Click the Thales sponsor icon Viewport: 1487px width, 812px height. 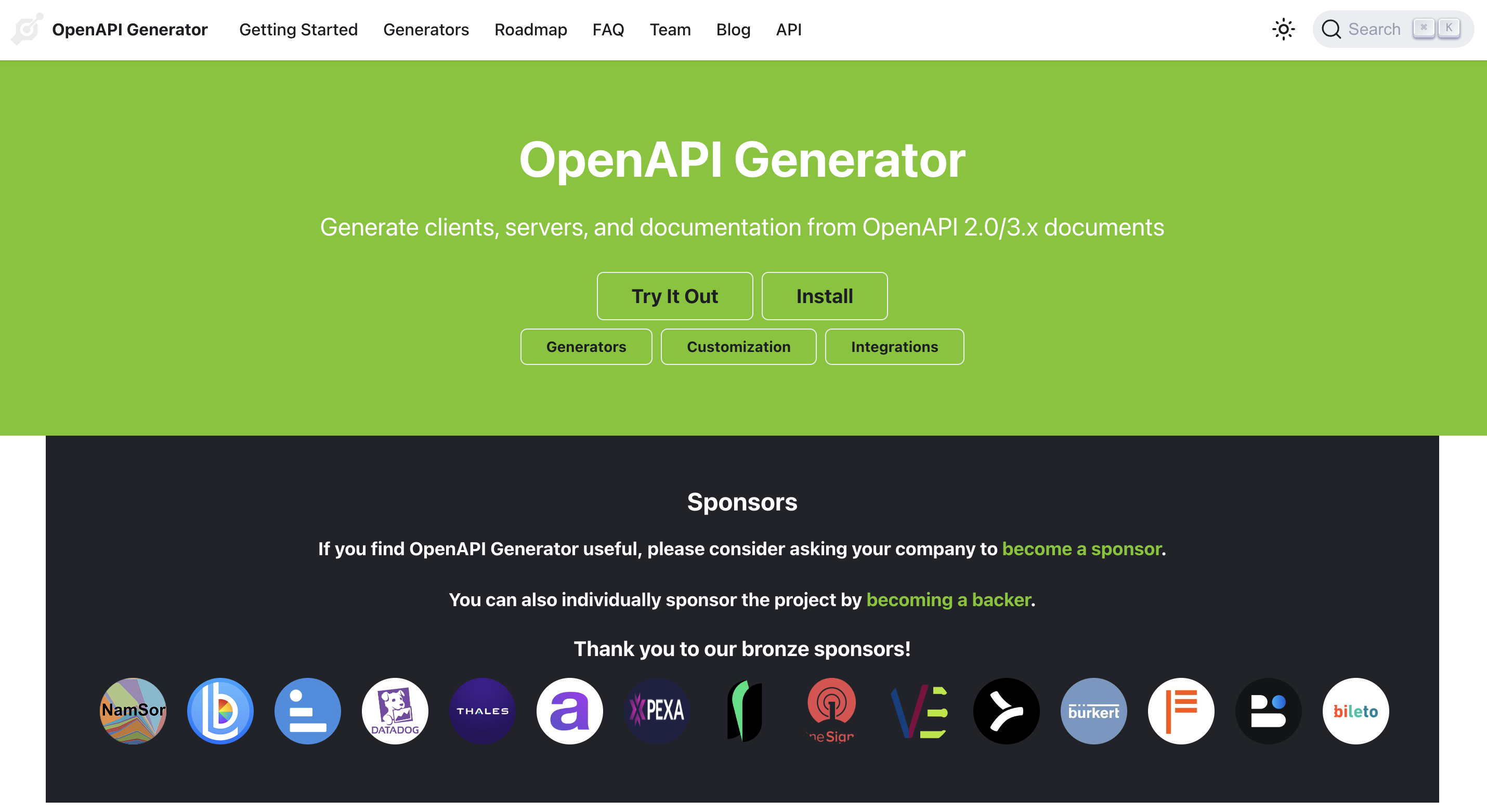pos(482,711)
